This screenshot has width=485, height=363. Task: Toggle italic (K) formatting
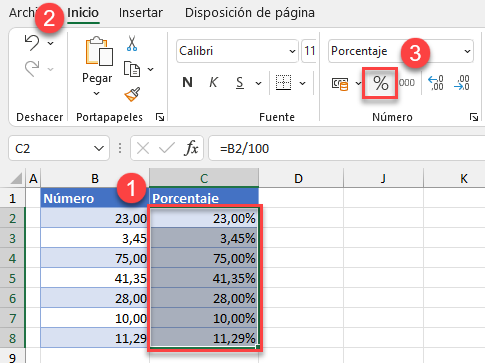tap(213, 82)
